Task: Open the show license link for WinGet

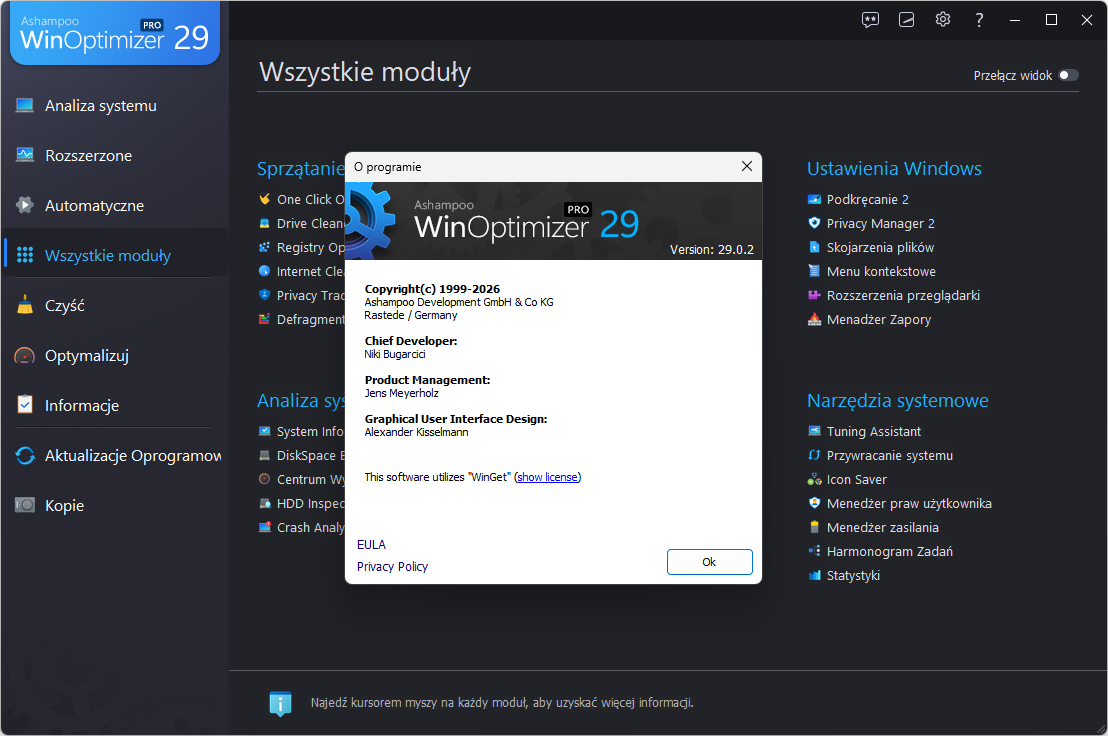Action: tap(547, 477)
